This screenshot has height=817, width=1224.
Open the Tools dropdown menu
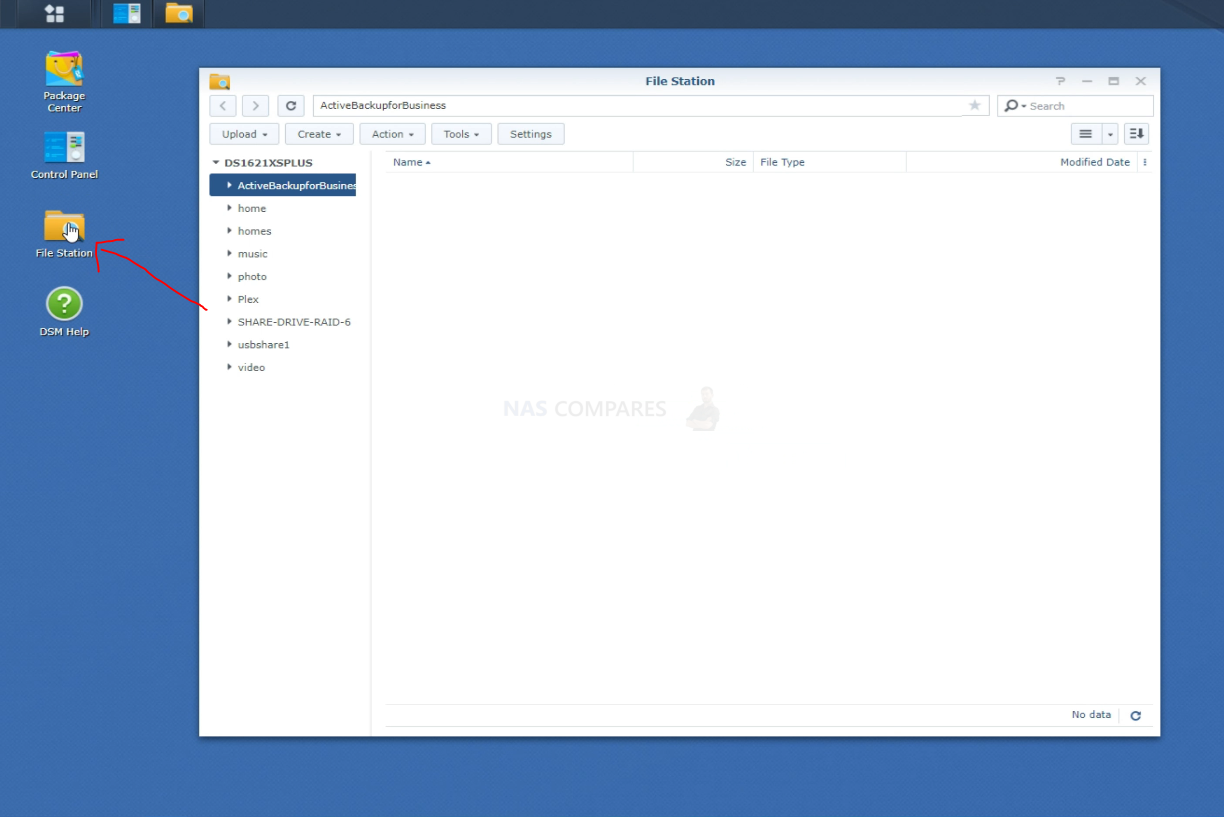pos(461,134)
